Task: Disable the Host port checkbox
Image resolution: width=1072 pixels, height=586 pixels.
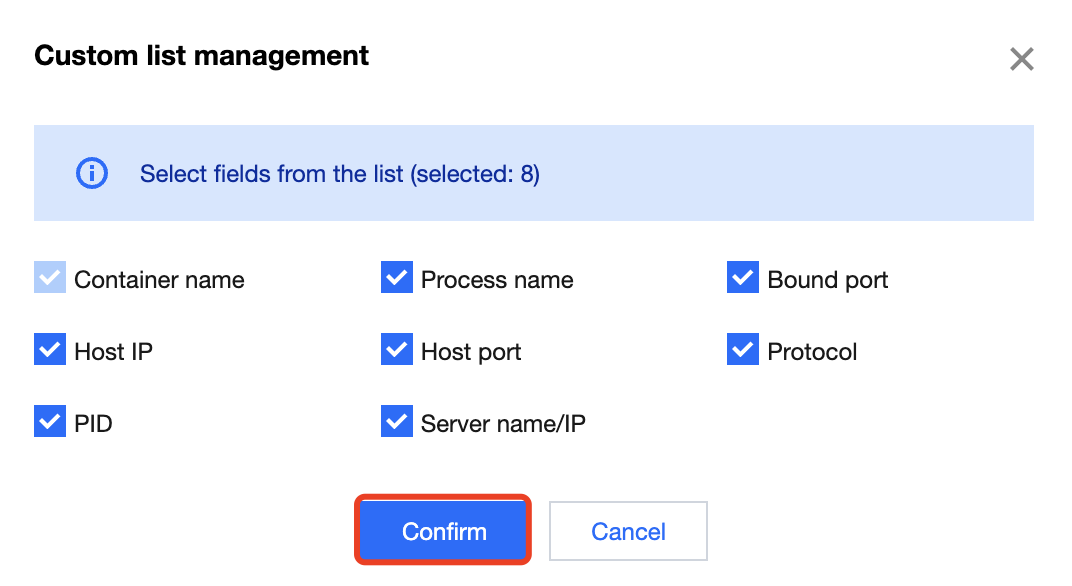Action: [x=397, y=351]
